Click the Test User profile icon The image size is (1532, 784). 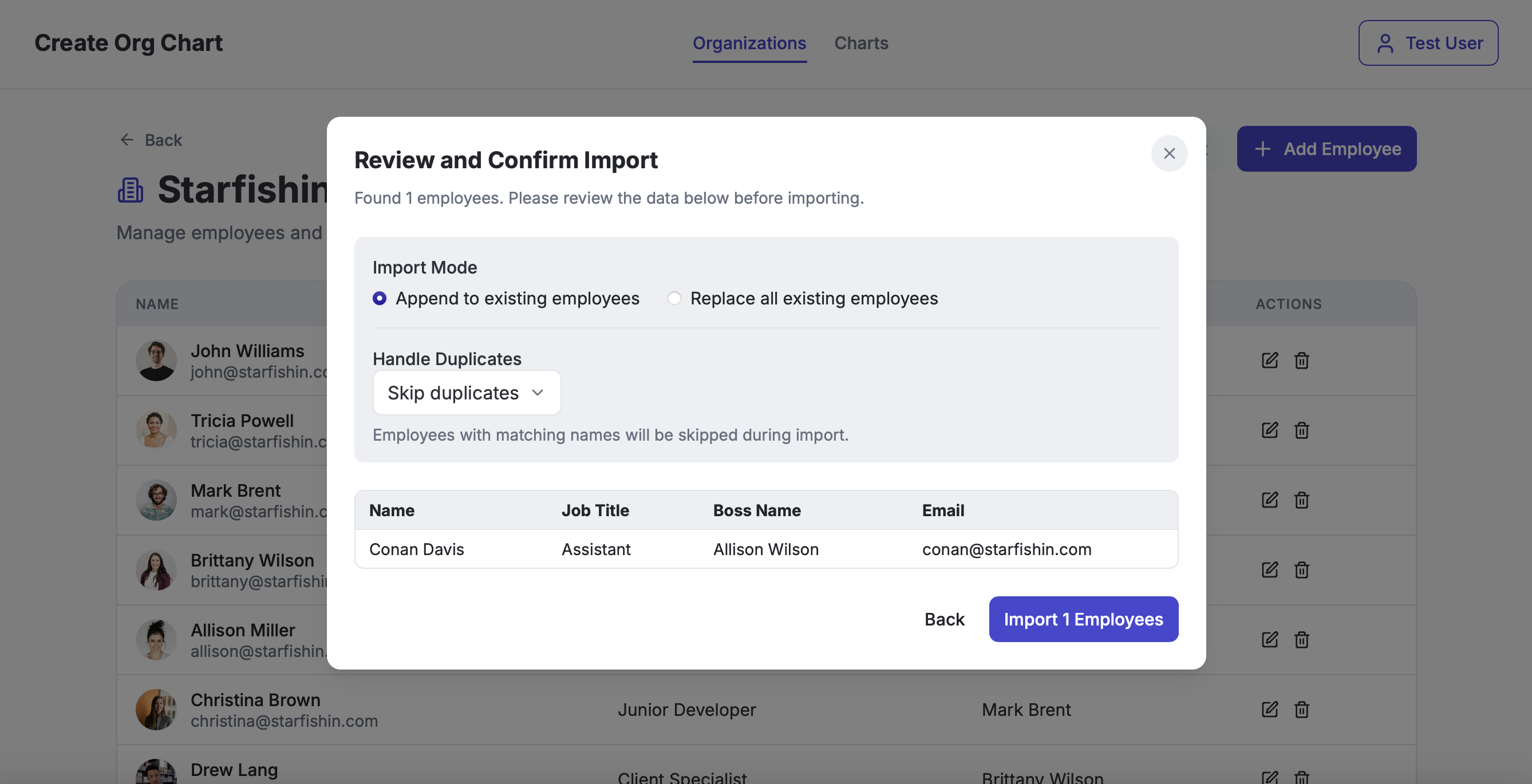point(1385,43)
